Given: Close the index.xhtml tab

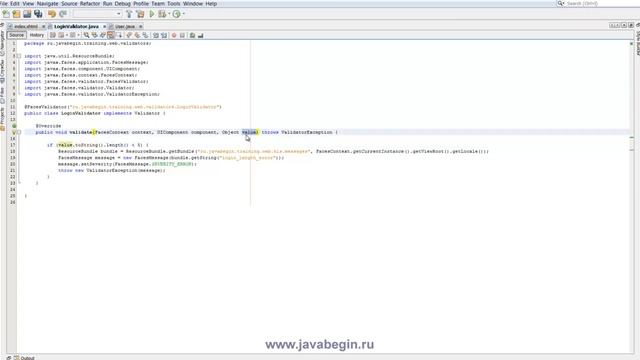Looking at the screenshot, I should click(43, 27).
